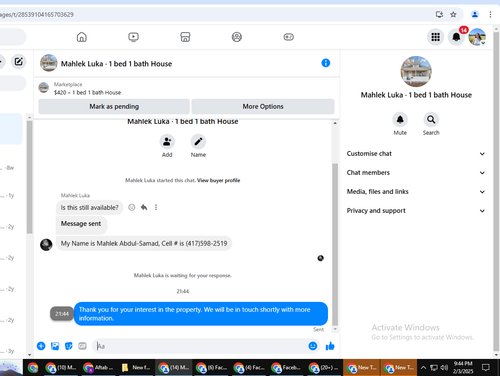Viewport: 500px width, 376px height.
Task: Click sender avatar beside Mahlek's message
Action: 46,245
